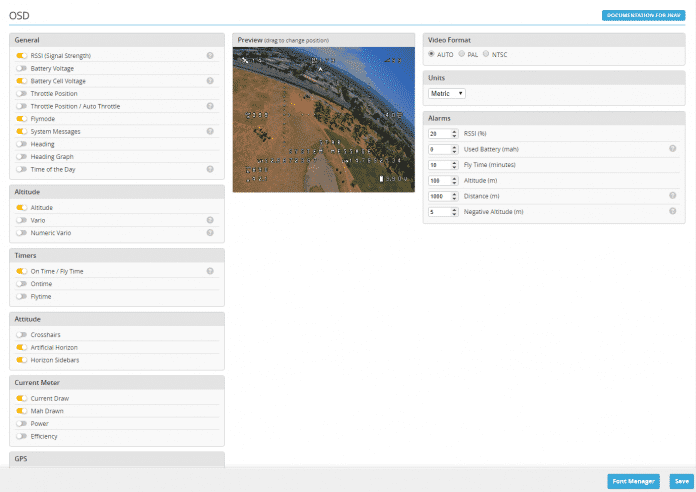Screen dimensions: 696x492
Task: Show help for Throttle Position / Auto Throttle
Action: pos(210,106)
